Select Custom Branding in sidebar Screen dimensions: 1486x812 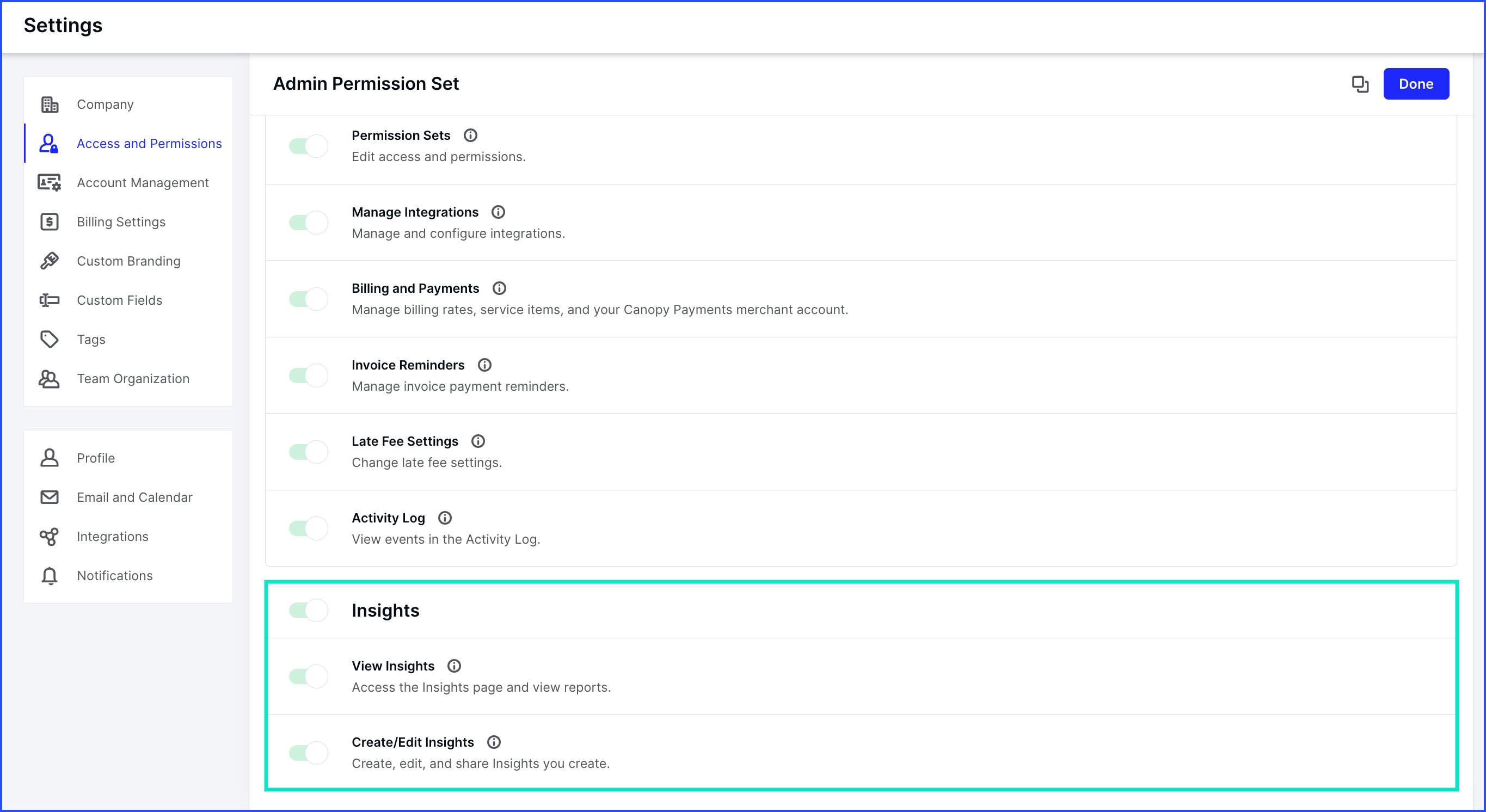tap(128, 261)
